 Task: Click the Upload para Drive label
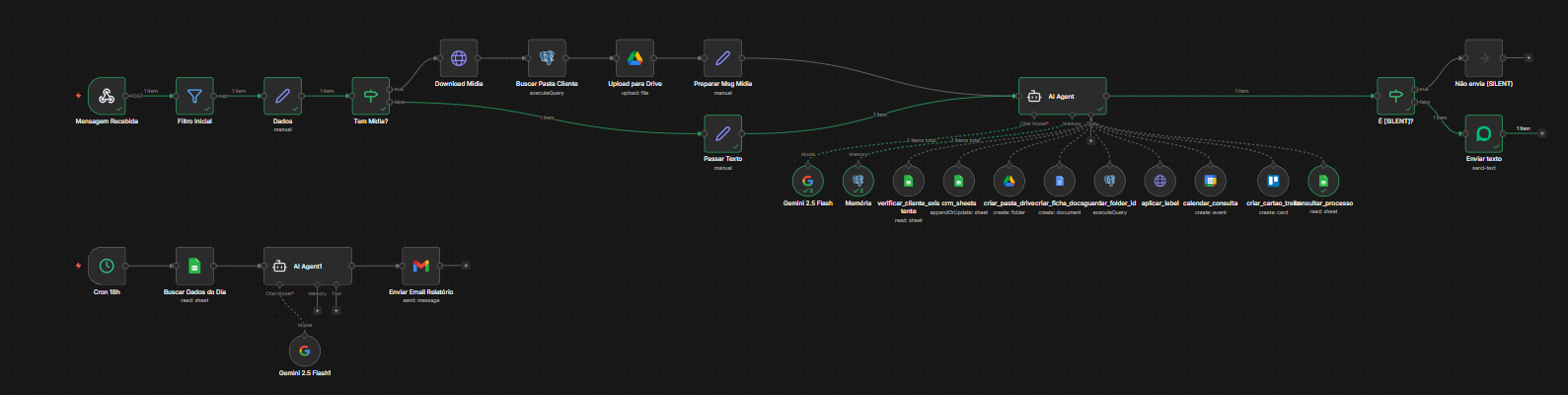tap(635, 84)
